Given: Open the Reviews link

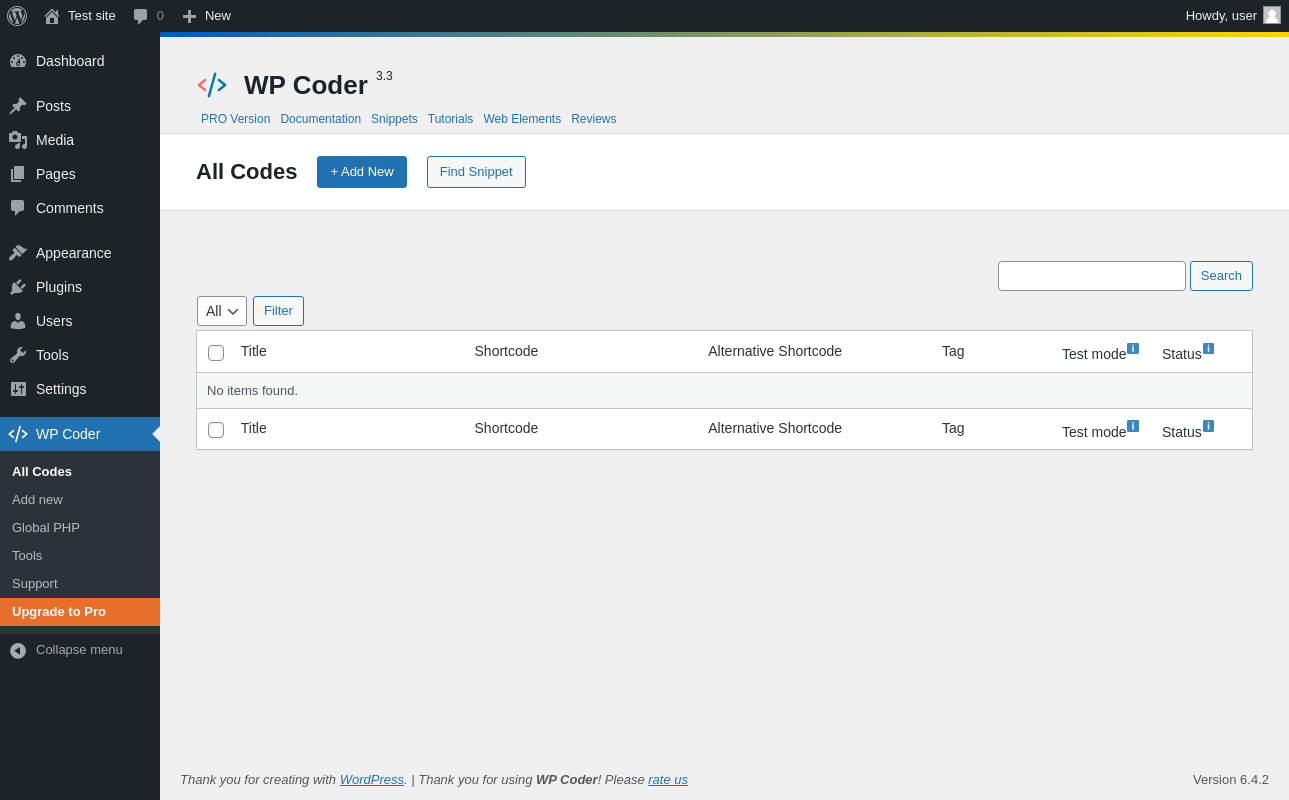Looking at the screenshot, I should coord(594,119).
